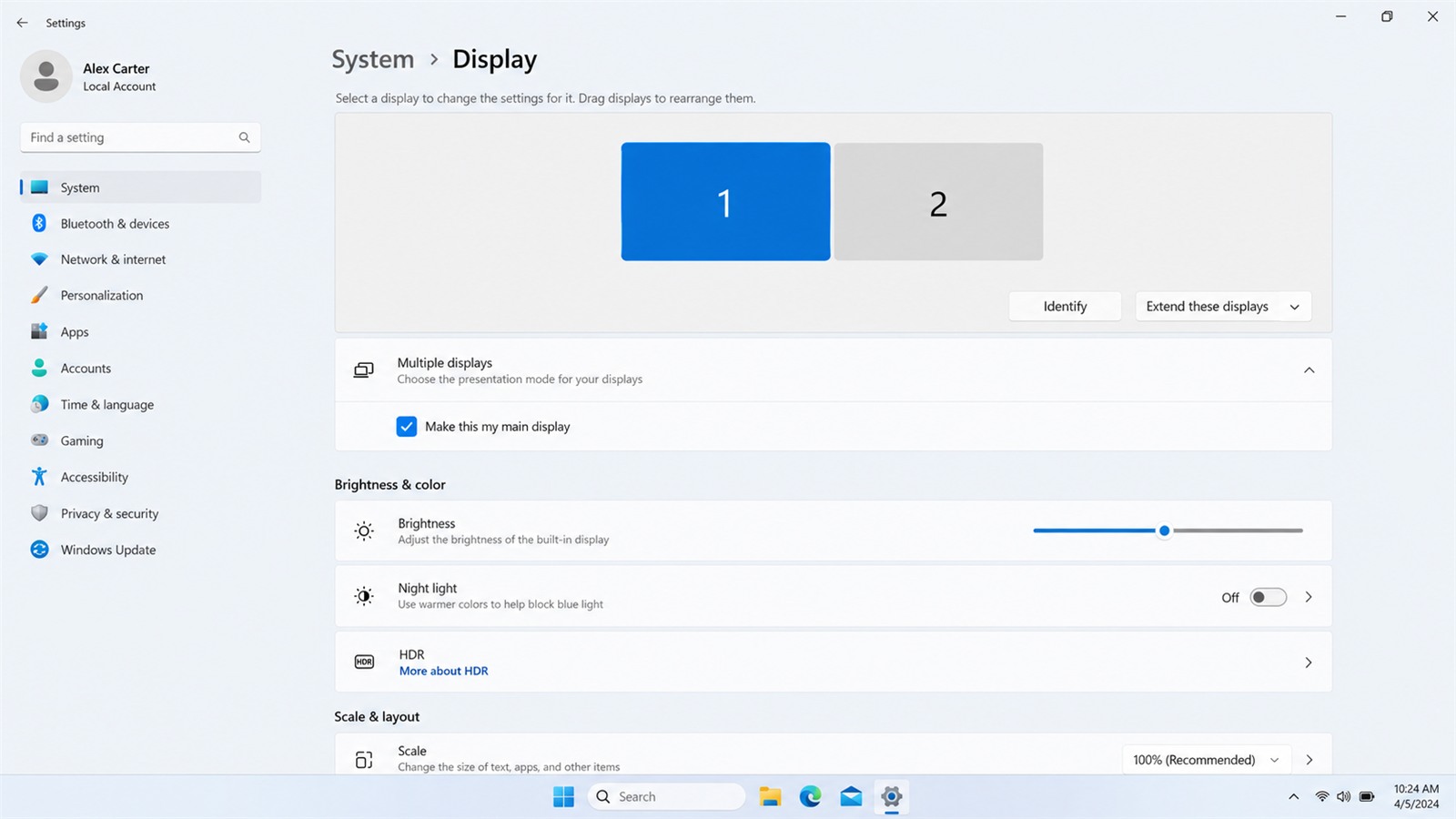Viewport: 1456px width, 819px height.
Task: Open Alex Carter's account avatar
Action: (x=46, y=76)
